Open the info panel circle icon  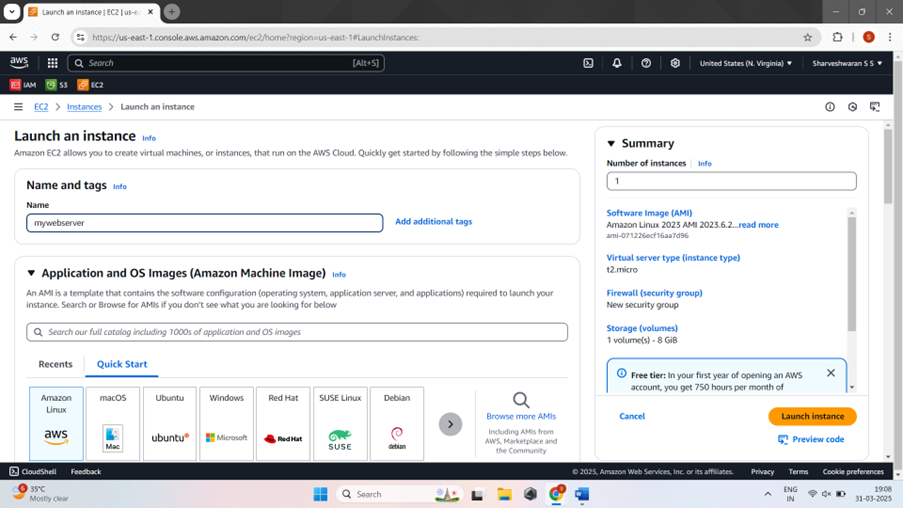(x=830, y=107)
